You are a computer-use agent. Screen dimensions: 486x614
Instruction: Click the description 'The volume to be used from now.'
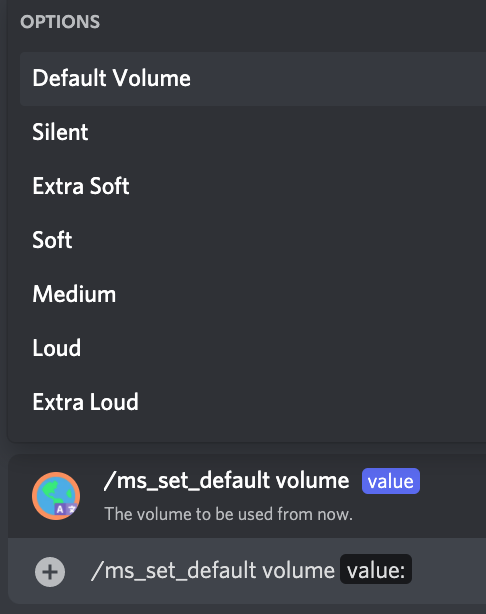click(228, 514)
